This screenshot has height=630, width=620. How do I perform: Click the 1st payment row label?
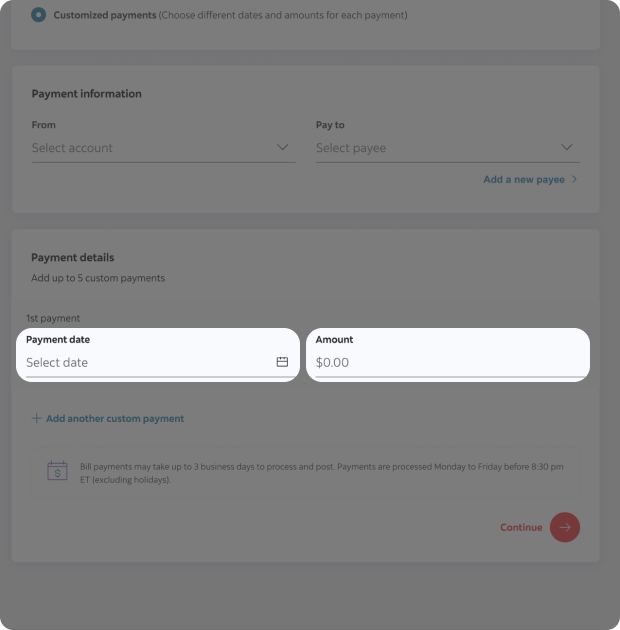coord(53,318)
